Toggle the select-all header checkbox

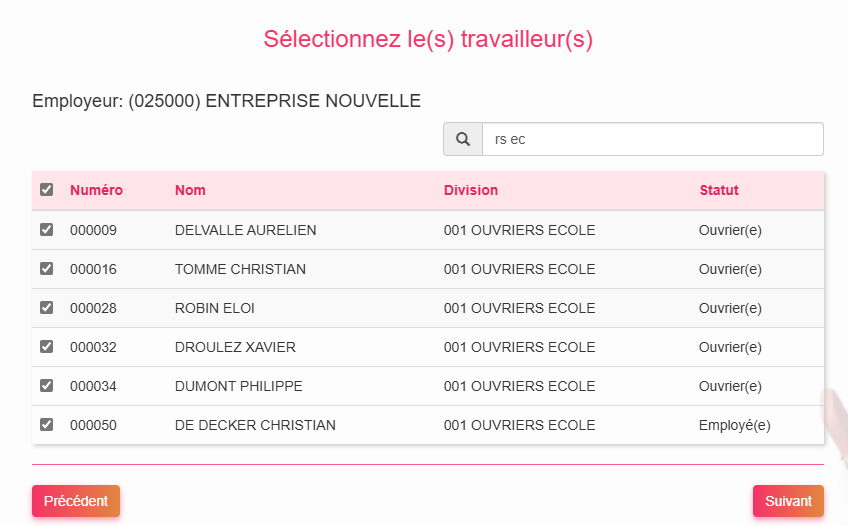(x=46, y=190)
